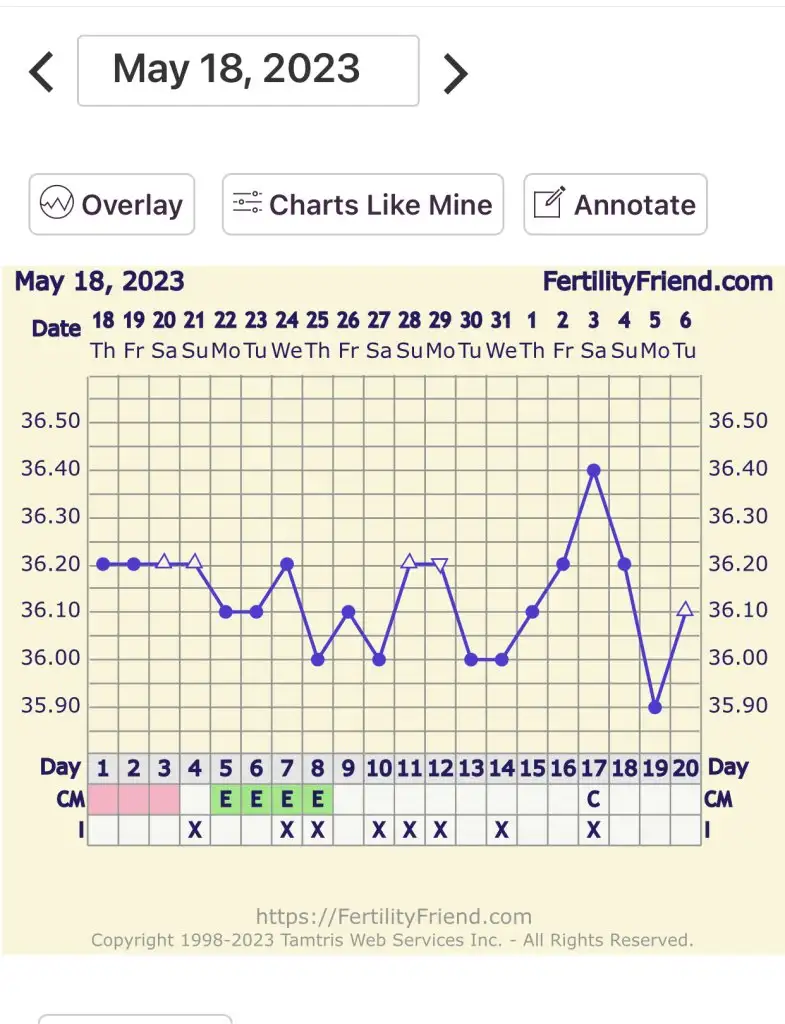Go to next chart with right chevron

click(455, 72)
